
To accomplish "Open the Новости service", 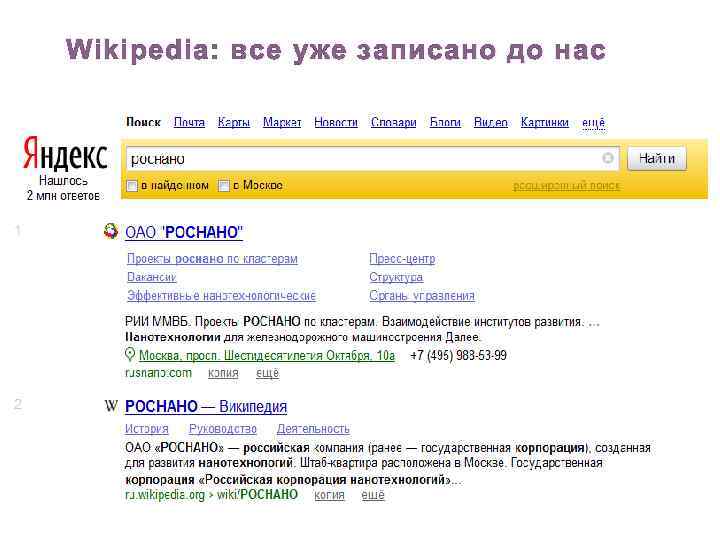I will [336, 123].
